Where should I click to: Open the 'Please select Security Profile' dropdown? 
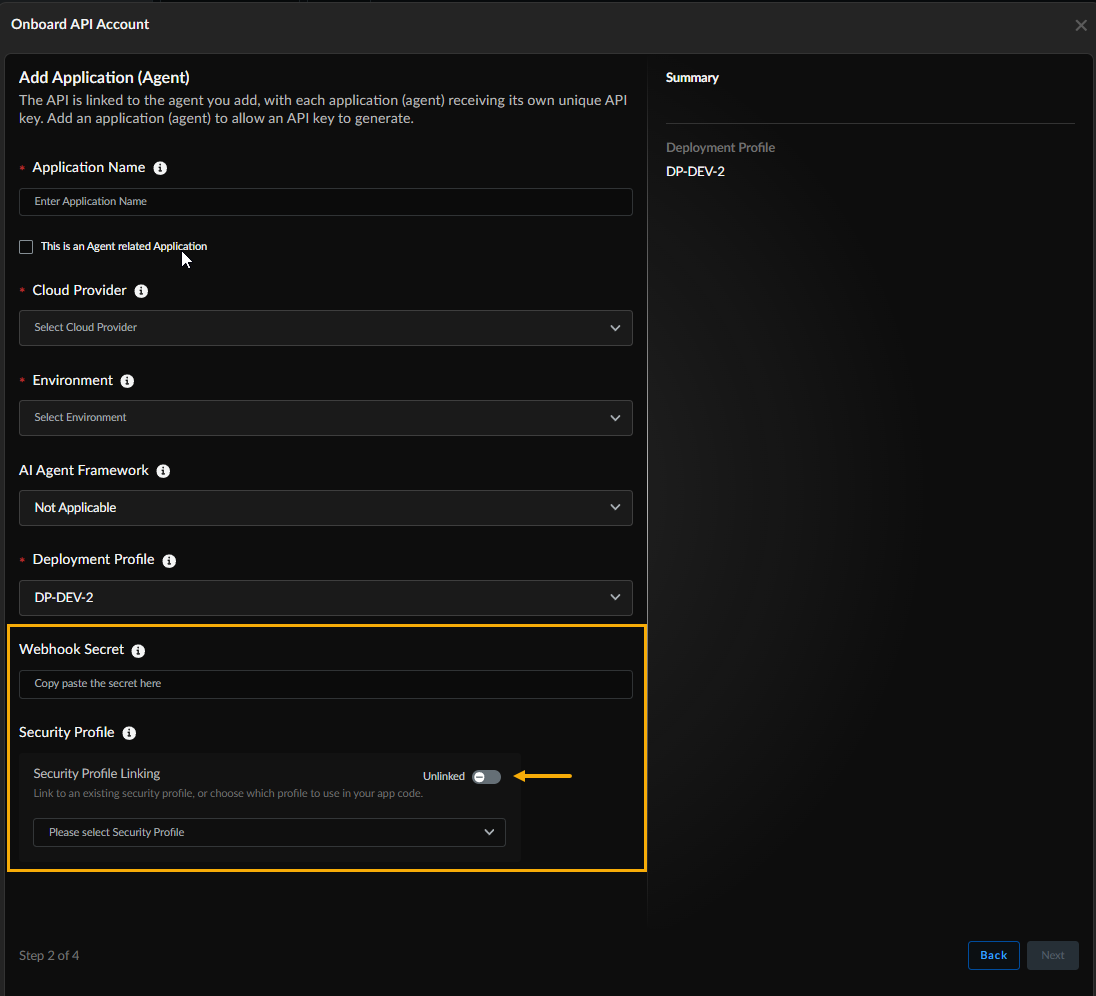269,832
